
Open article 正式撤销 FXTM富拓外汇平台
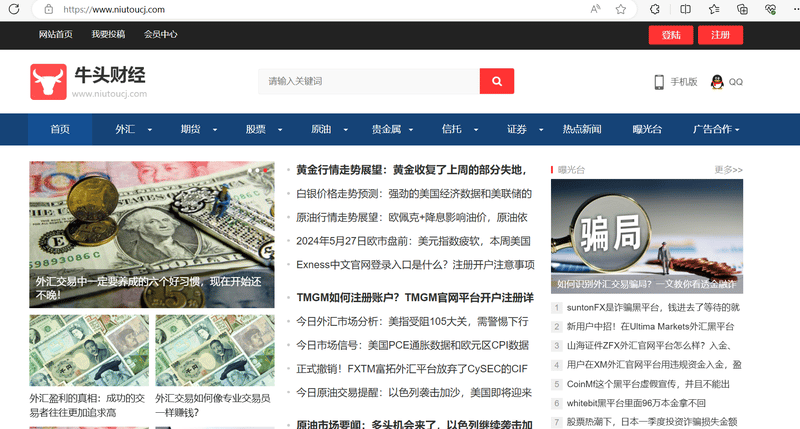click(412, 369)
